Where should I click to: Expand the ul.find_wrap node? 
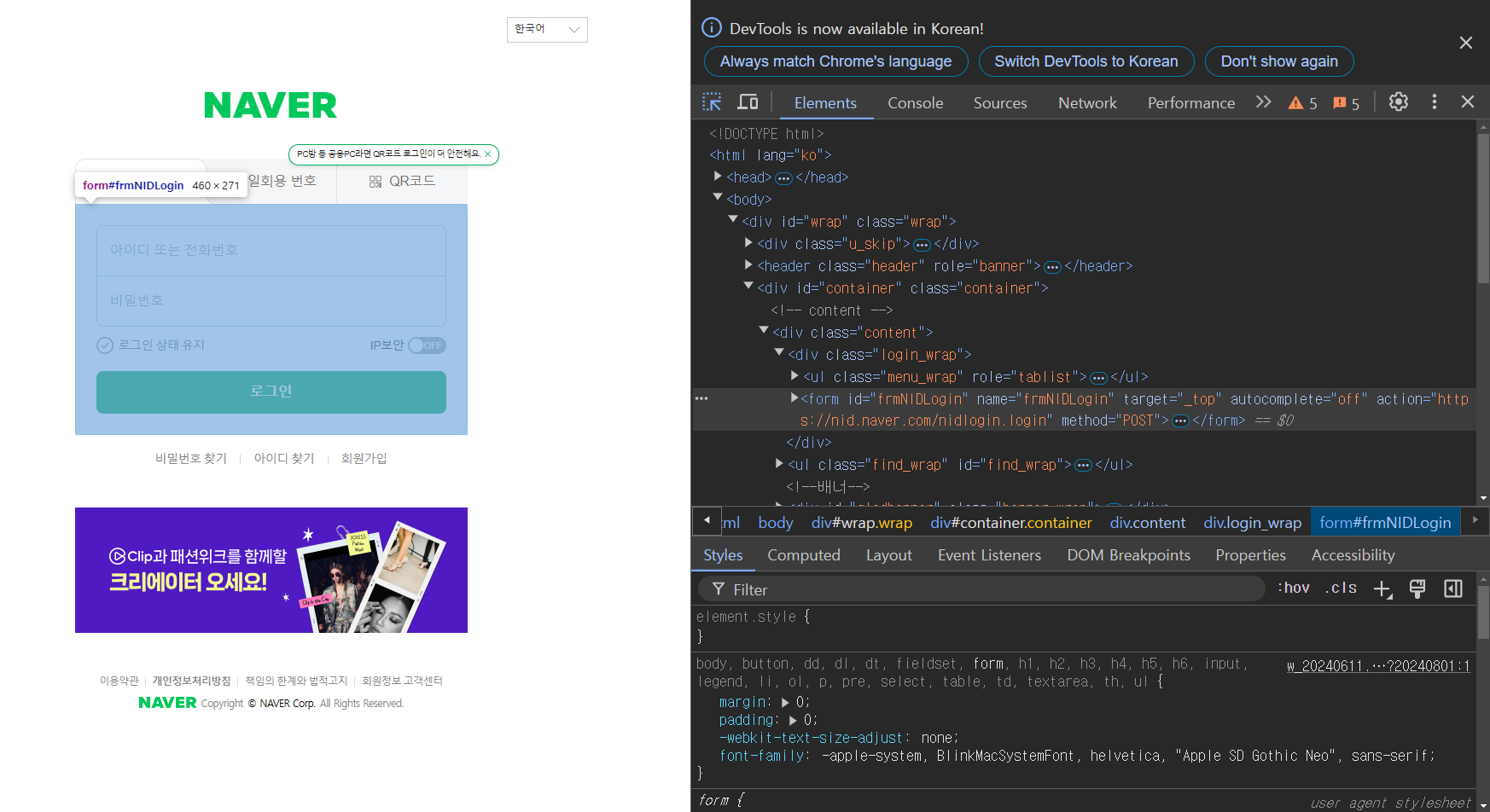coord(779,464)
